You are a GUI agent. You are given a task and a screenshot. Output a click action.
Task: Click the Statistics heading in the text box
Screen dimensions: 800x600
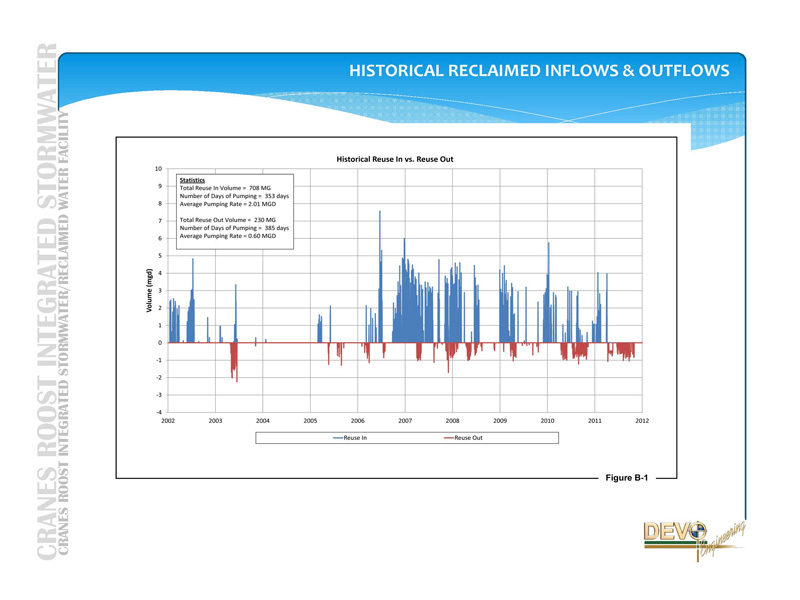192,180
